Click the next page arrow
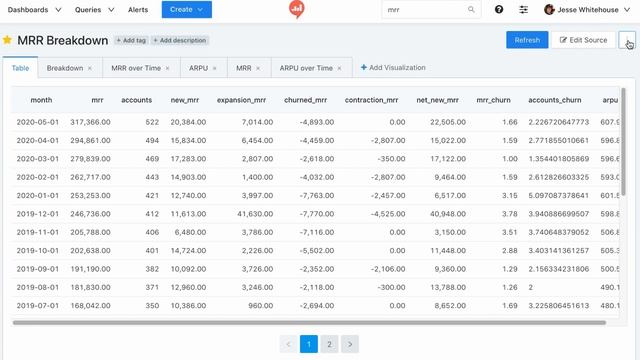 click(350, 344)
